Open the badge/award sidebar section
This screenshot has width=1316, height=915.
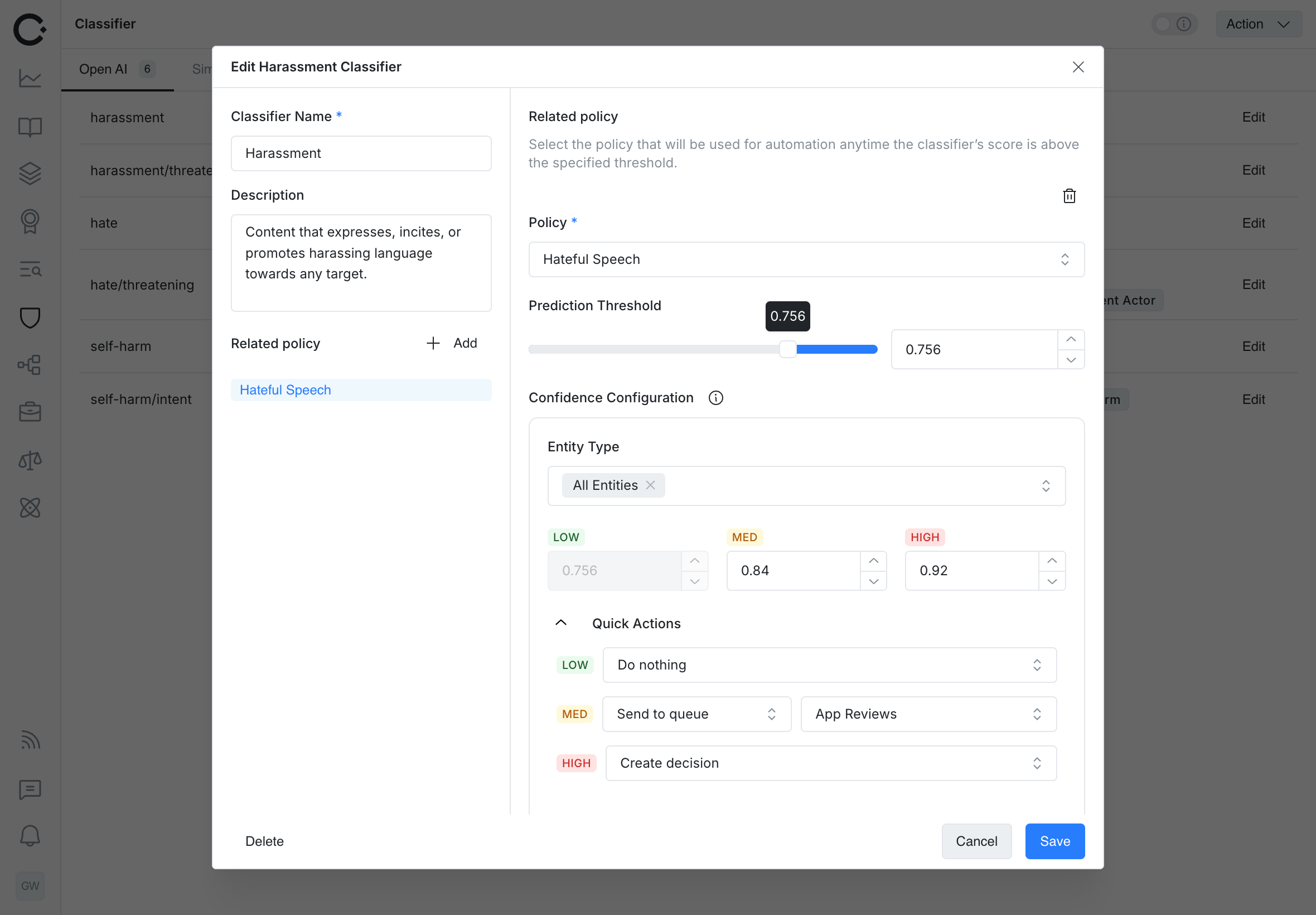(29, 222)
